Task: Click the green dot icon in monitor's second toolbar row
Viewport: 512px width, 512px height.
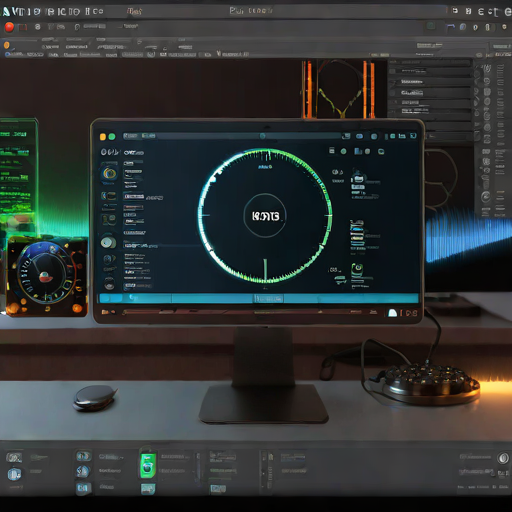Action: point(343,152)
